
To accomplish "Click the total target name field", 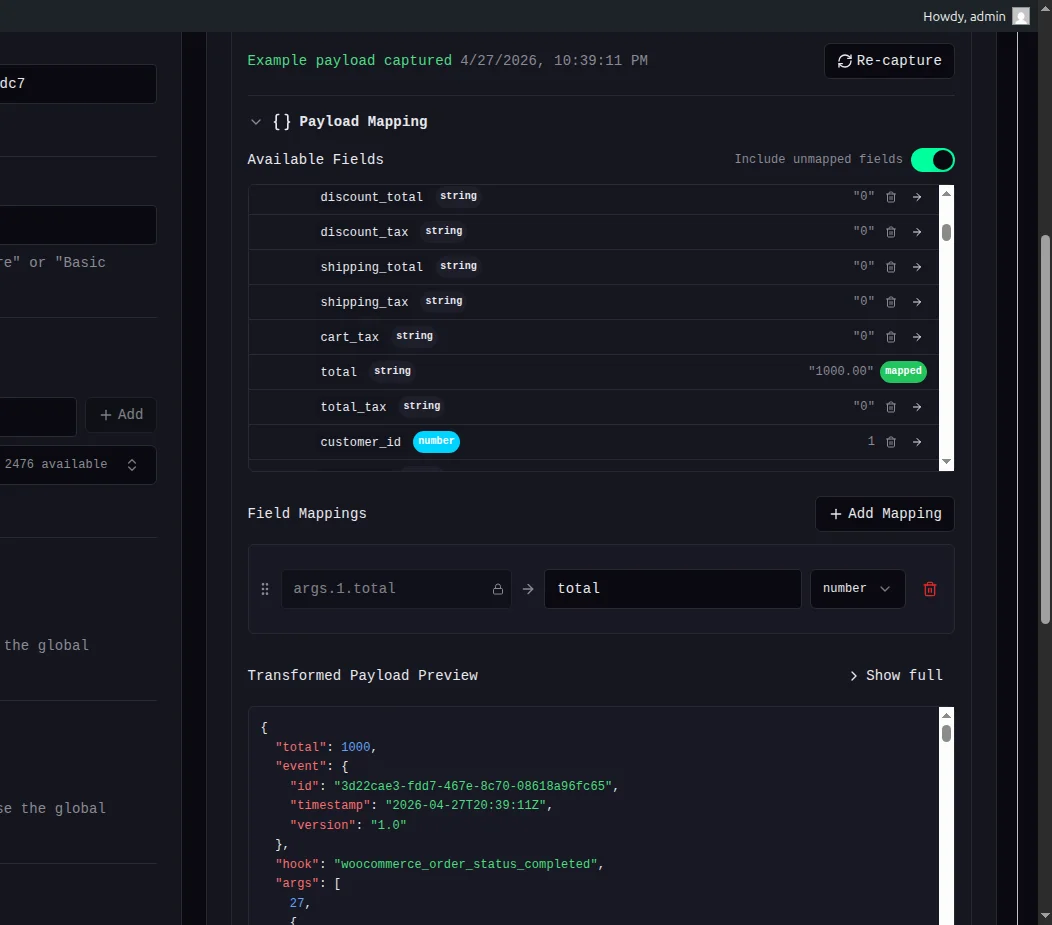I will click(x=672, y=589).
